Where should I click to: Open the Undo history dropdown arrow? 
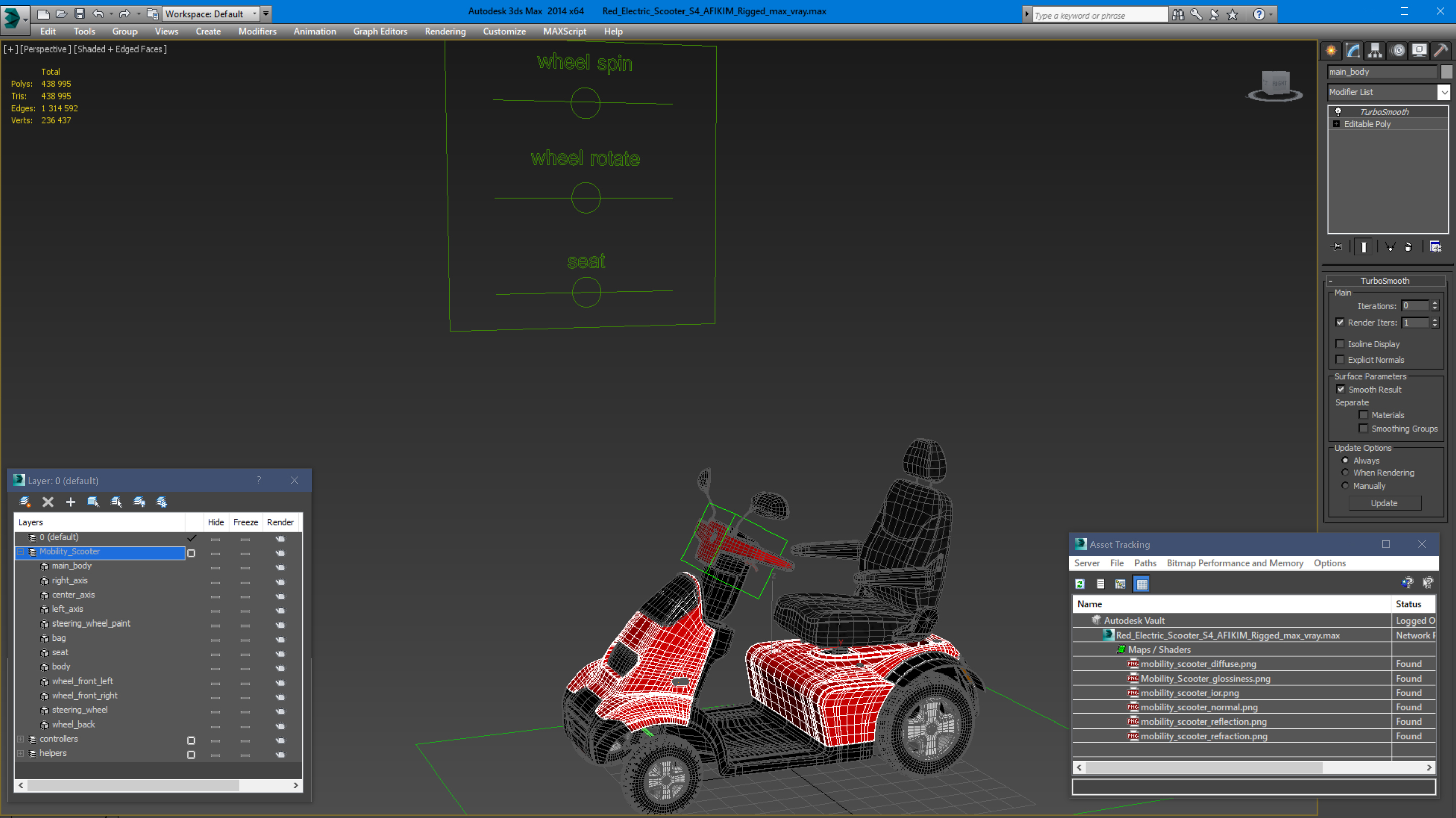coord(111,14)
